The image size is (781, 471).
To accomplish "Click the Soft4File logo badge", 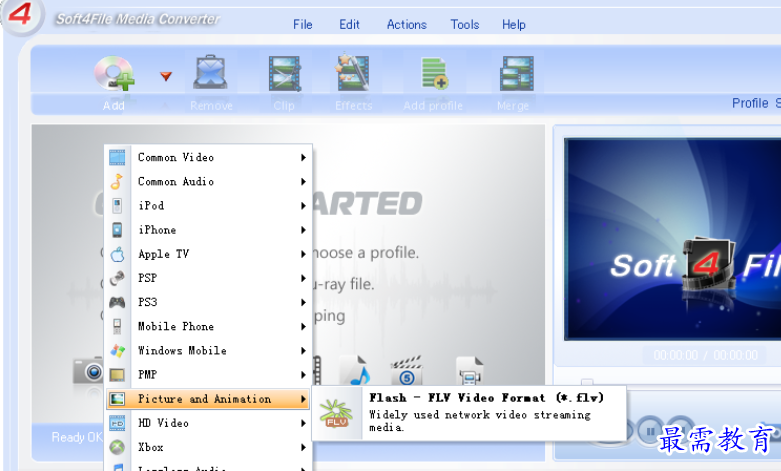I will tap(21, 15).
